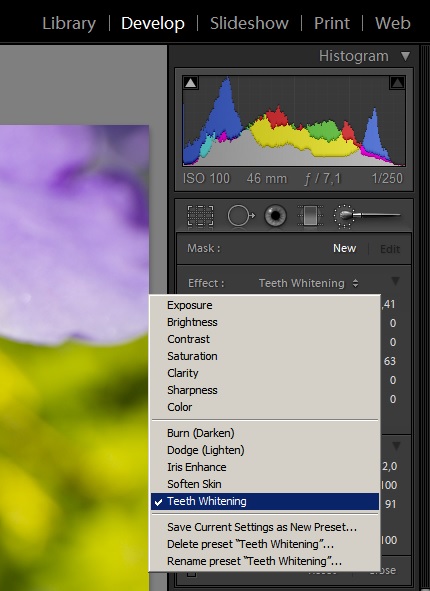Collapse the Effect section disclosure triangle
The image size is (430, 591).
click(395, 281)
